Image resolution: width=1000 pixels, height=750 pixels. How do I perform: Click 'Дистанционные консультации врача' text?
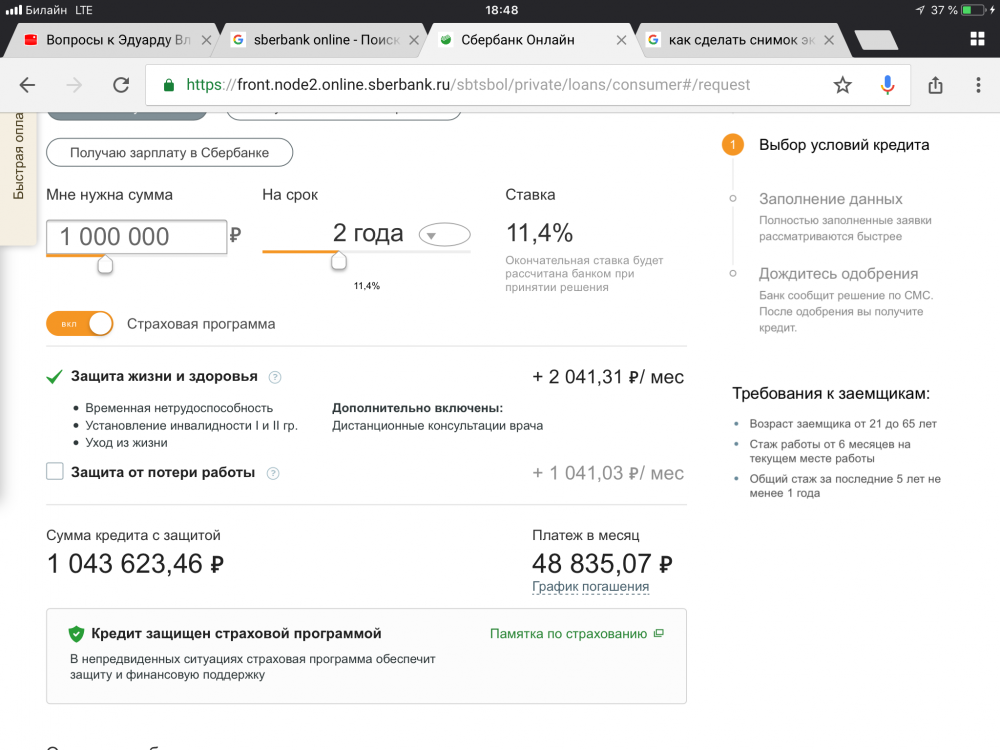point(438,425)
